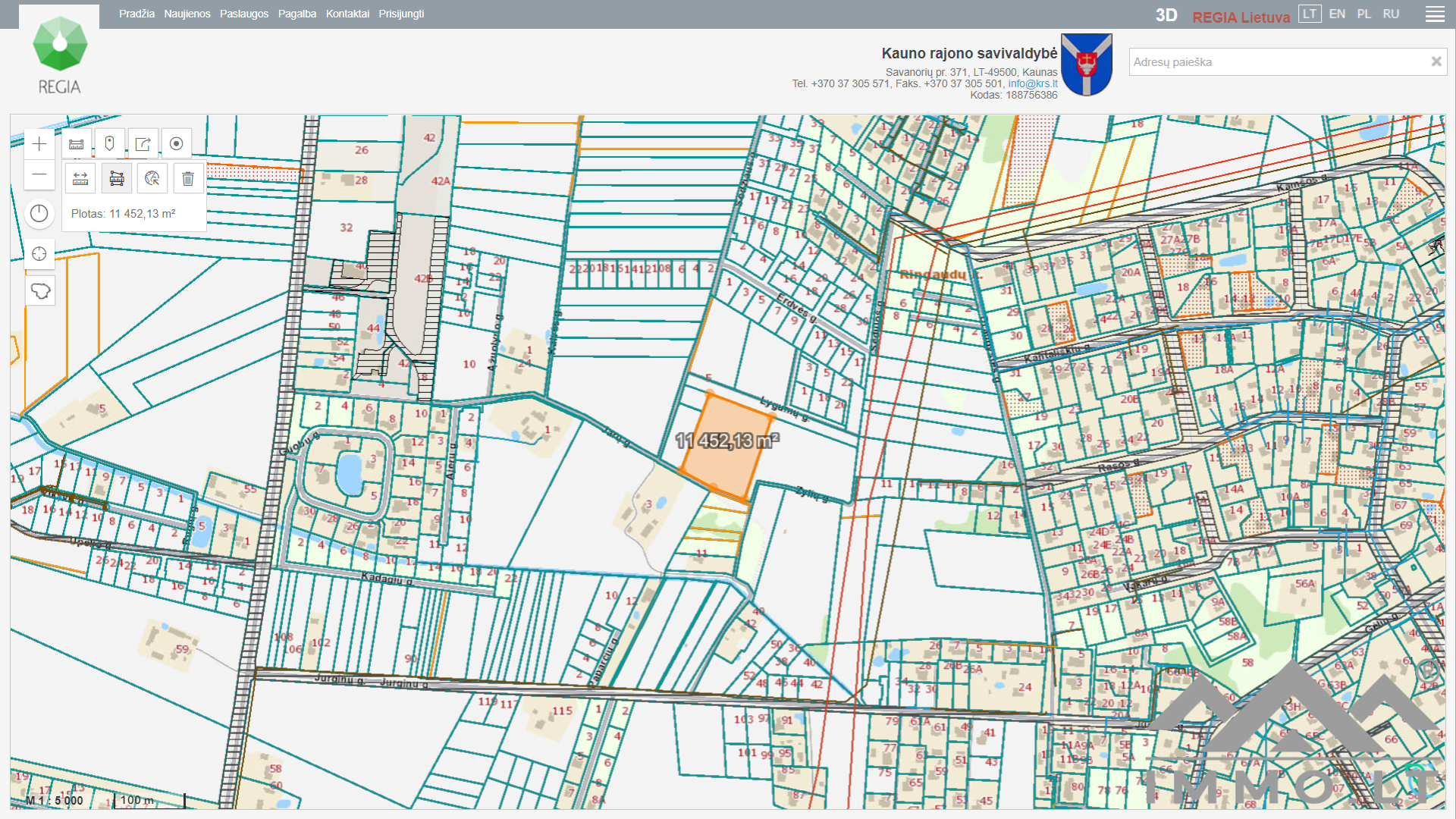1456x819 pixels.
Task: Reset map rotation with compass button
Action: coord(39,214)
